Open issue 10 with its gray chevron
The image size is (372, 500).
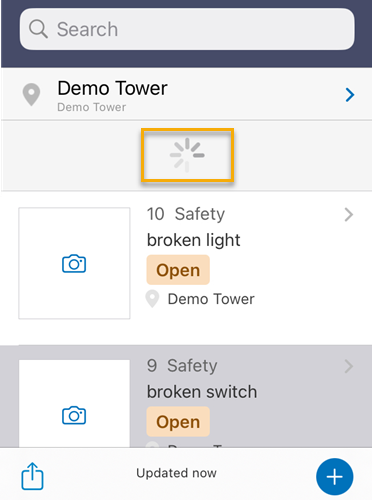349,215
